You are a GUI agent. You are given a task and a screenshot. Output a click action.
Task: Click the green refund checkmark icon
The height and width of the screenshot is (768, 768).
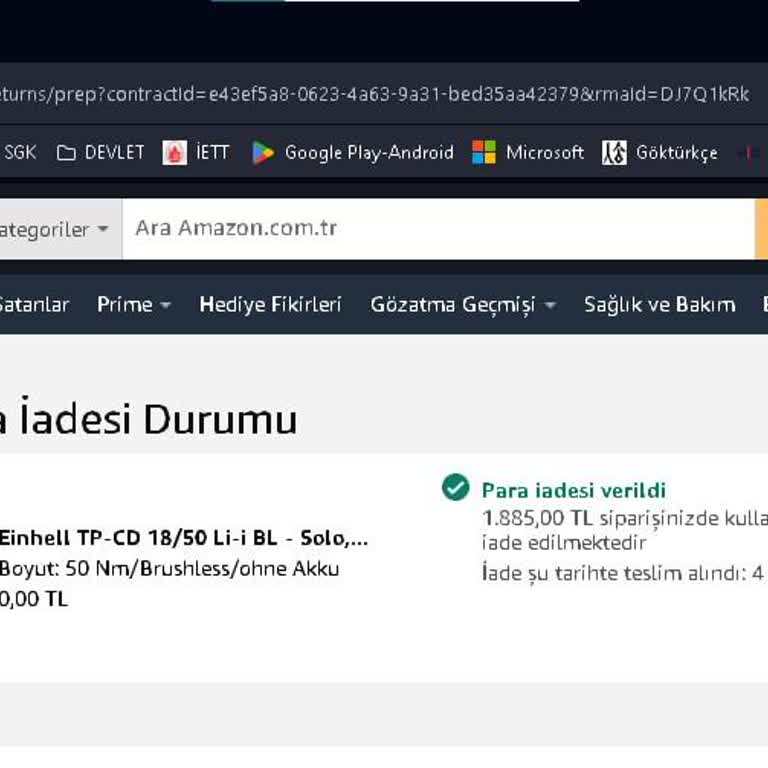[x=456, y=487]
